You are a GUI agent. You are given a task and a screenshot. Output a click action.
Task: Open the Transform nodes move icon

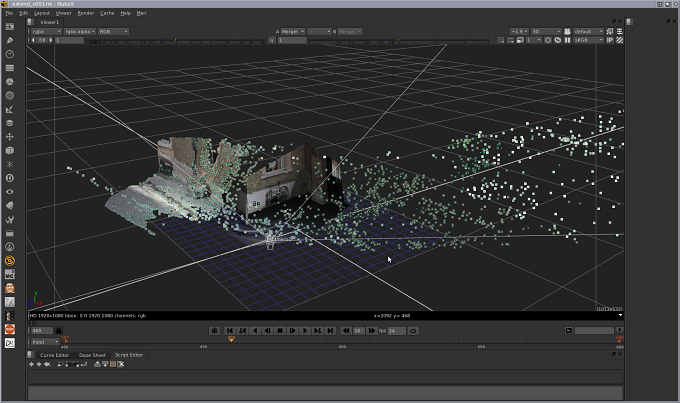(10, 137)
